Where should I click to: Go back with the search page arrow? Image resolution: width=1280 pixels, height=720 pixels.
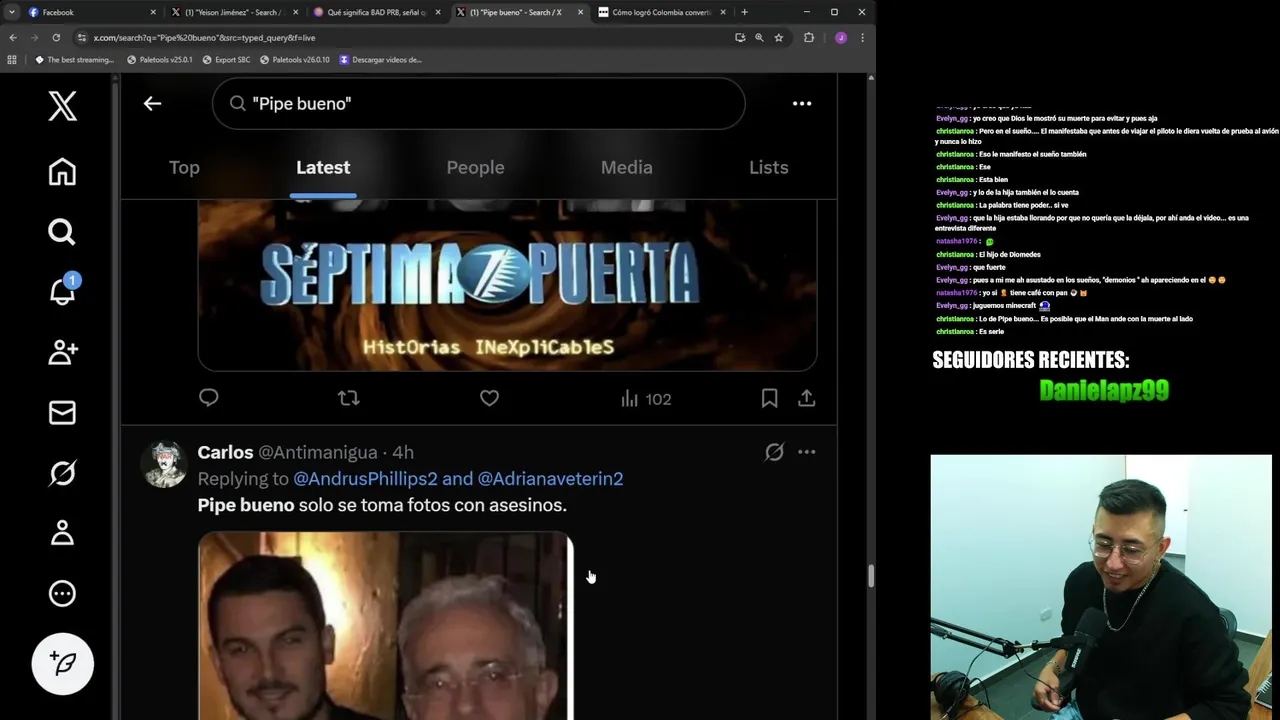tap(152, 103)
